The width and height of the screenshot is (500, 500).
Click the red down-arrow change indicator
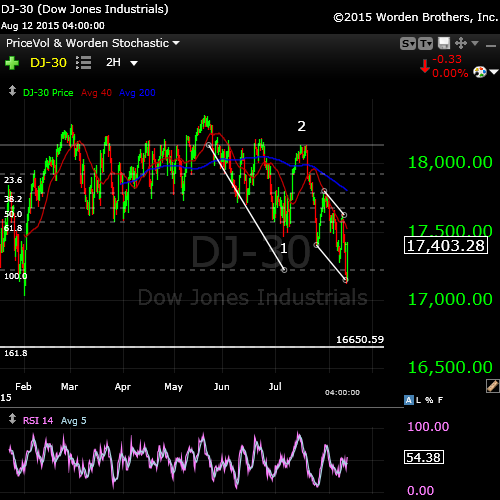tap(425, 66)
